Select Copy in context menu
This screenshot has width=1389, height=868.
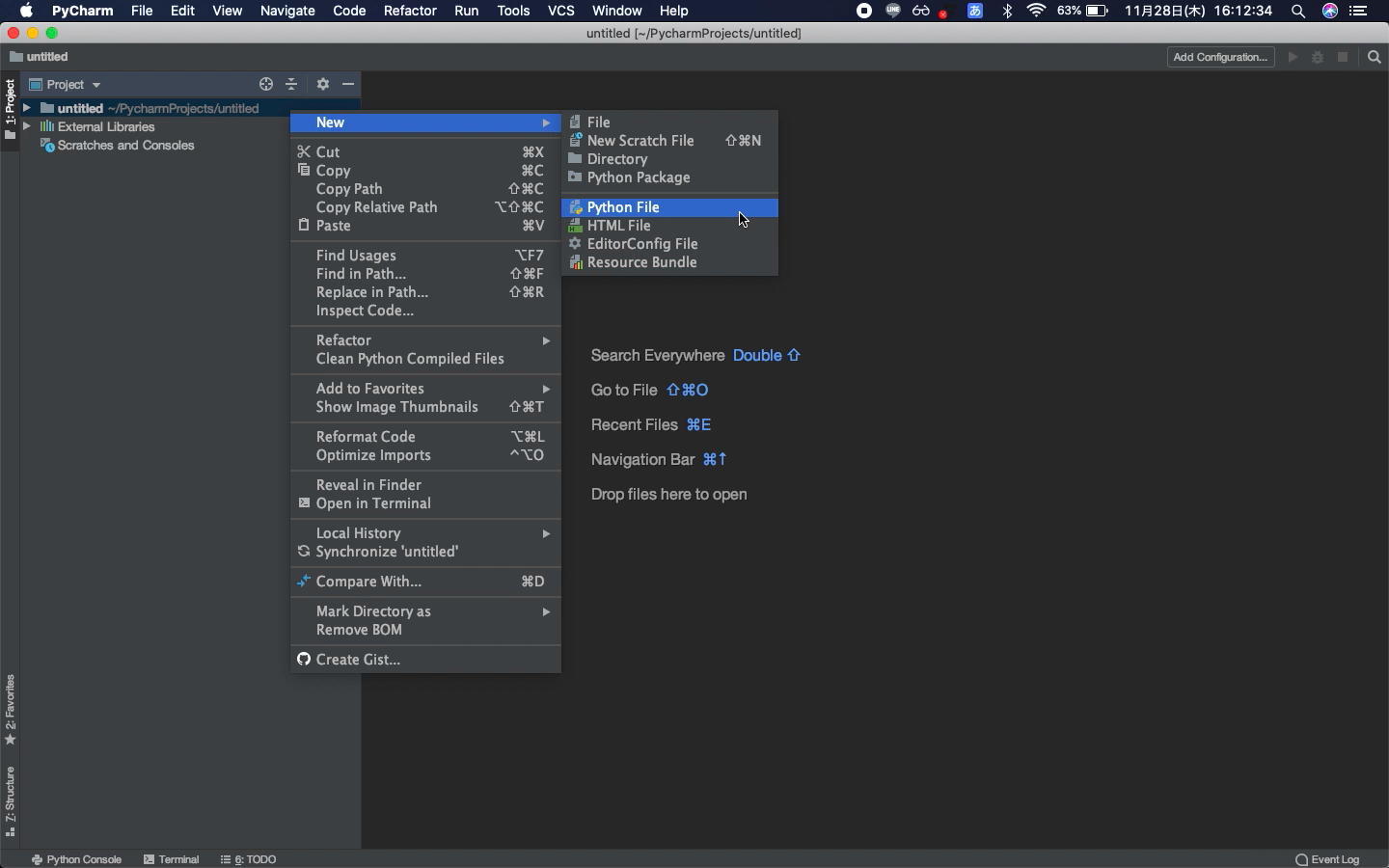[425, 171]
